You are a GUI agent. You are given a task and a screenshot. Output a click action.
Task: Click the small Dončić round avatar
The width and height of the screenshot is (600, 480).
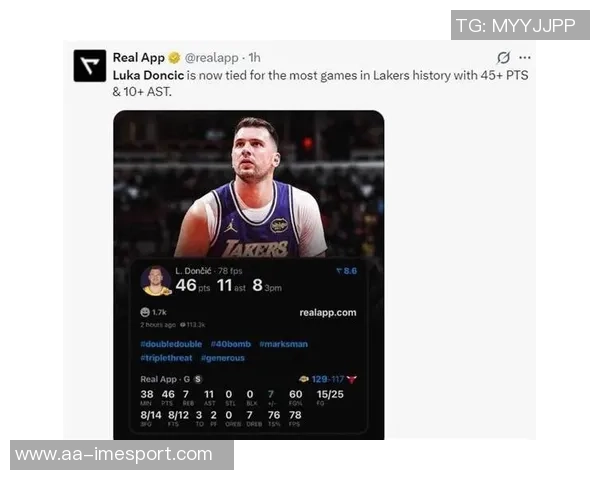point(155,281)
